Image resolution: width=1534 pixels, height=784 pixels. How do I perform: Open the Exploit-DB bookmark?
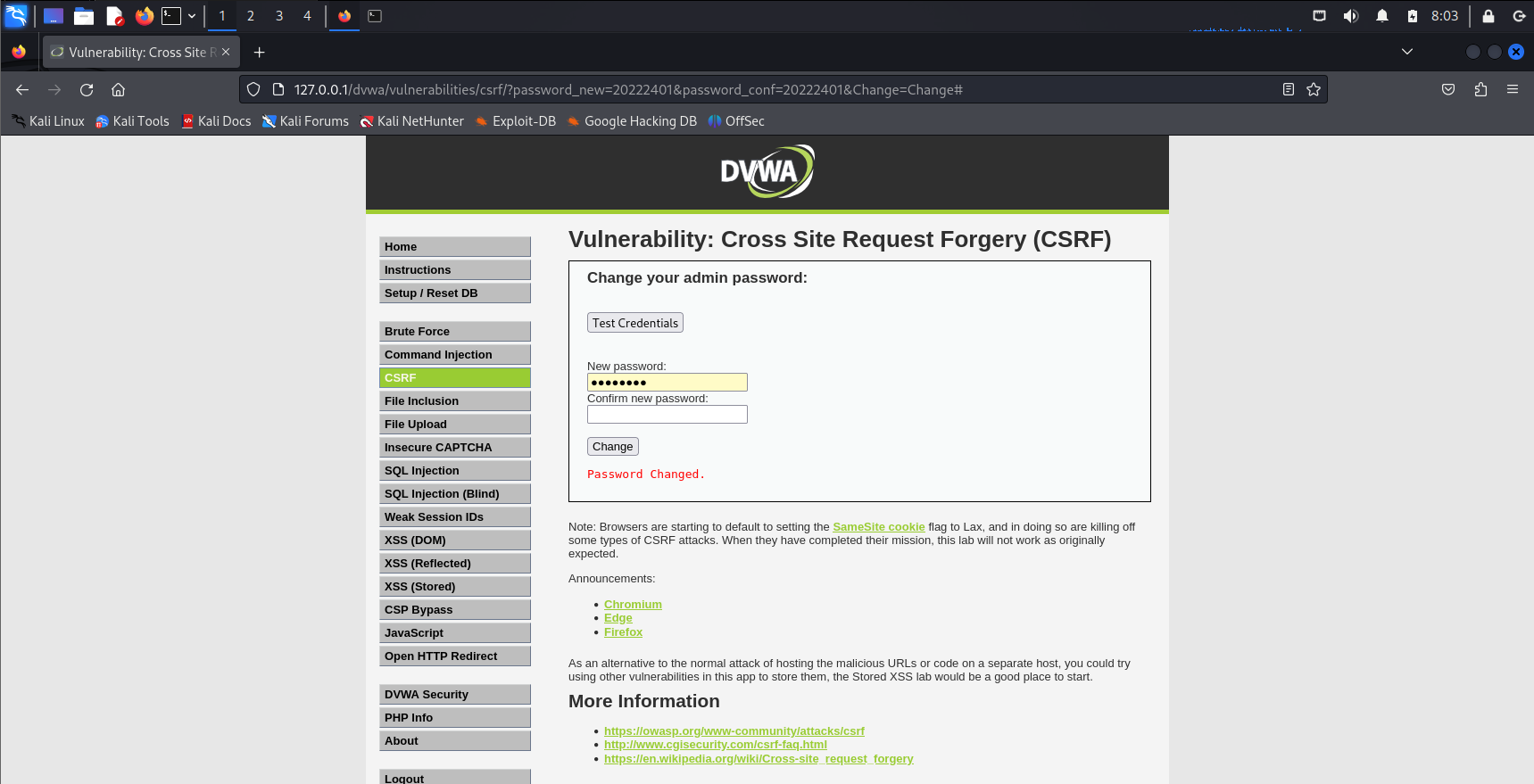pos(516,121)
